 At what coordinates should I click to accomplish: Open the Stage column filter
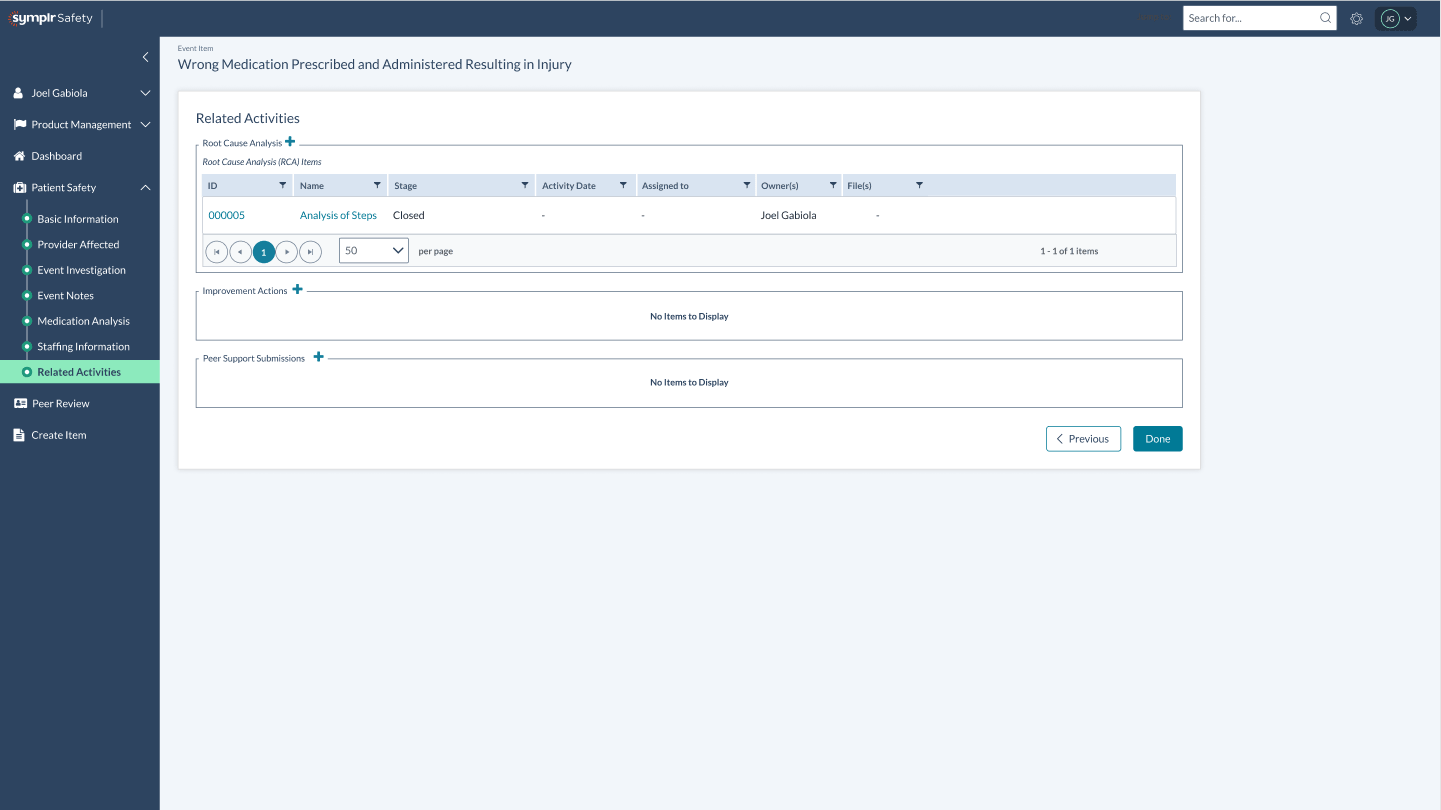tap(525, 185)
